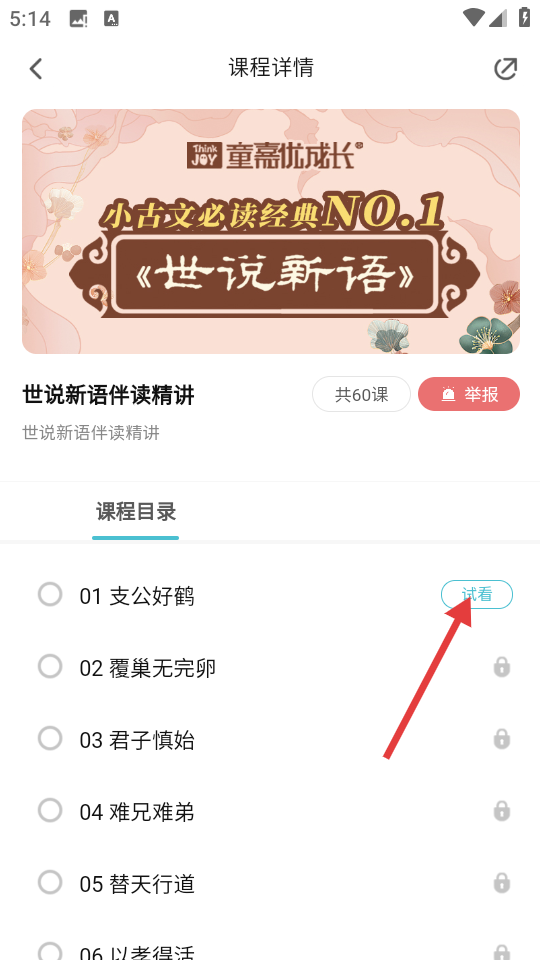
Task: Tap the back arrow icon
Action: (36, 69)
